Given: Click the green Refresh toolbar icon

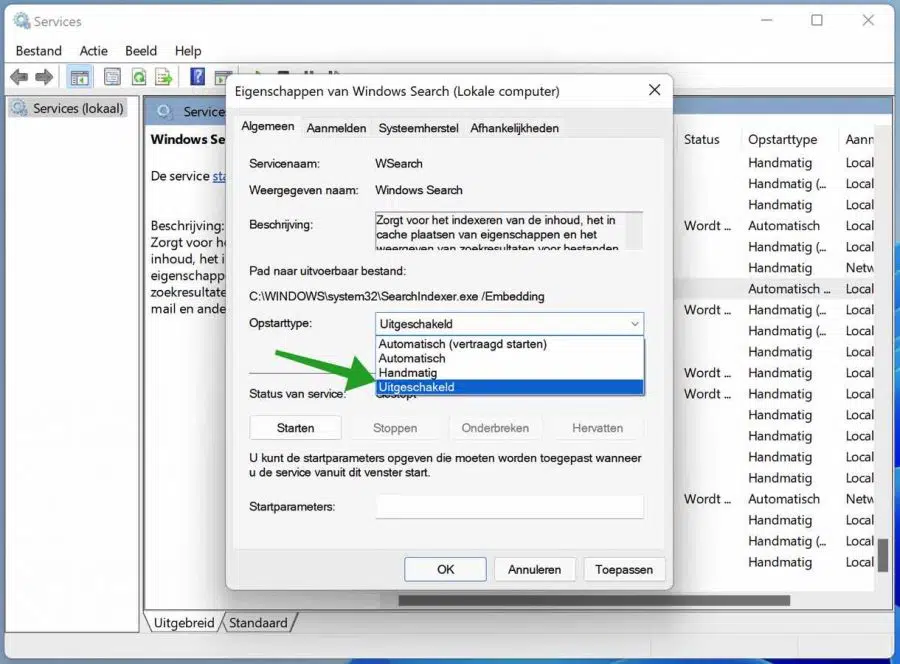Looking at the screenshot, I should tap(139, 76).
